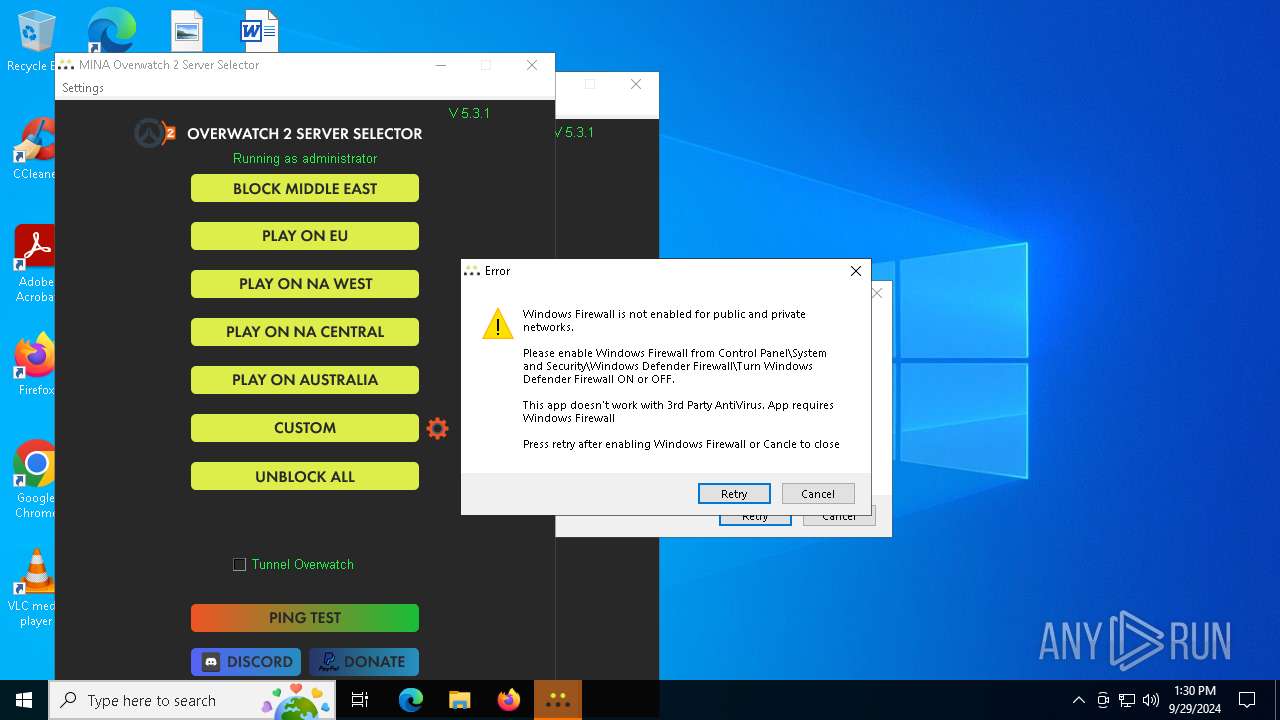This screenshot has width=1280, height=720.
Task: Open File Explorer from the taskbar
Action: [x=460, y=700]
